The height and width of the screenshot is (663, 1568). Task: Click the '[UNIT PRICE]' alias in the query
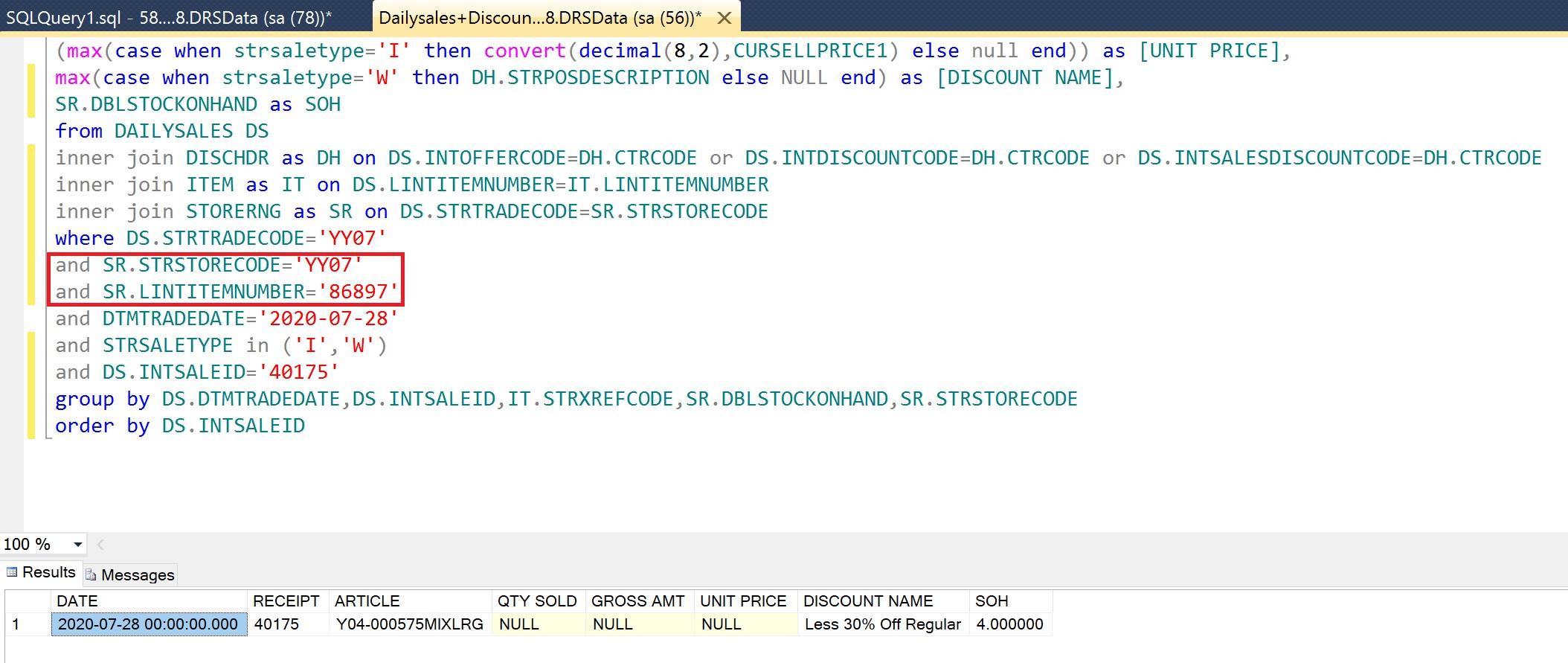click(1209, 51)
